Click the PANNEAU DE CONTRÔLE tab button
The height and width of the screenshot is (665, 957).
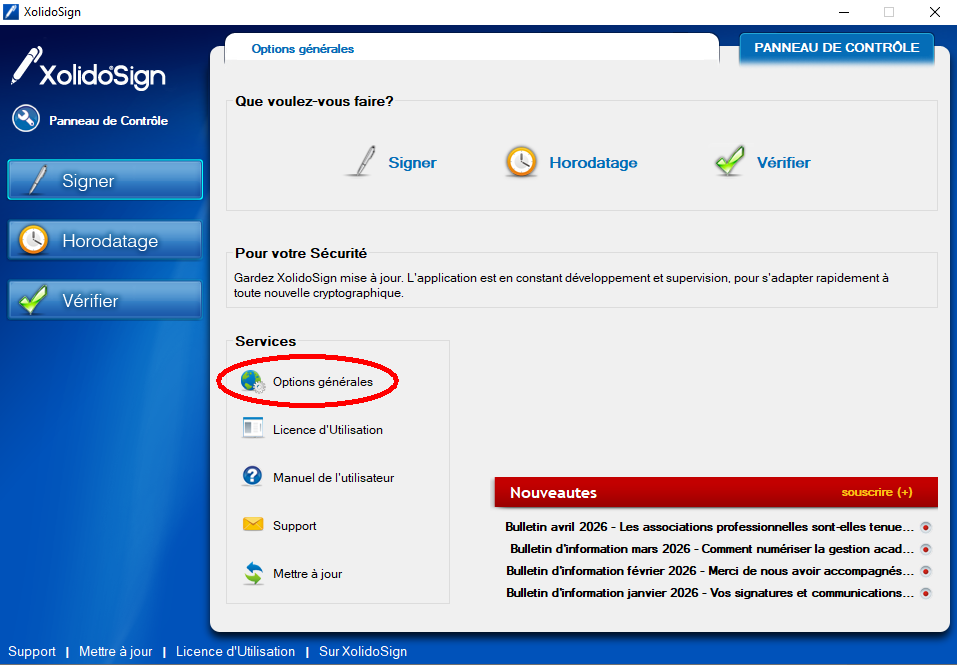(837, 48)
